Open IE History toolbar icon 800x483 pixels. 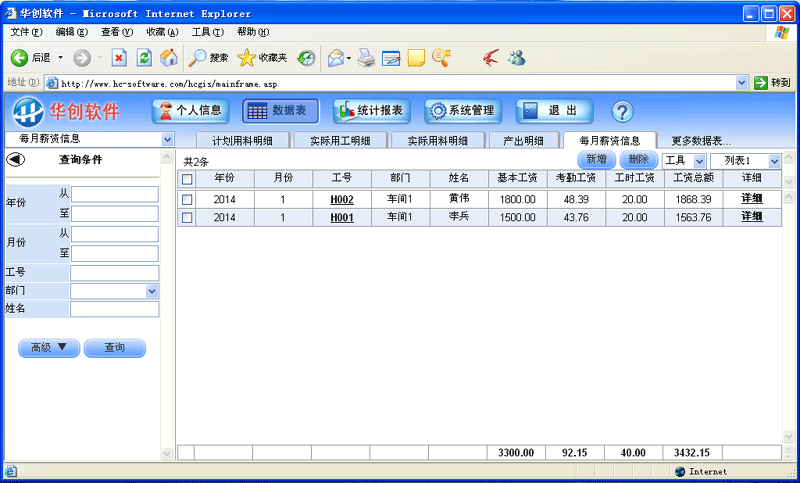tap(307, 58)
